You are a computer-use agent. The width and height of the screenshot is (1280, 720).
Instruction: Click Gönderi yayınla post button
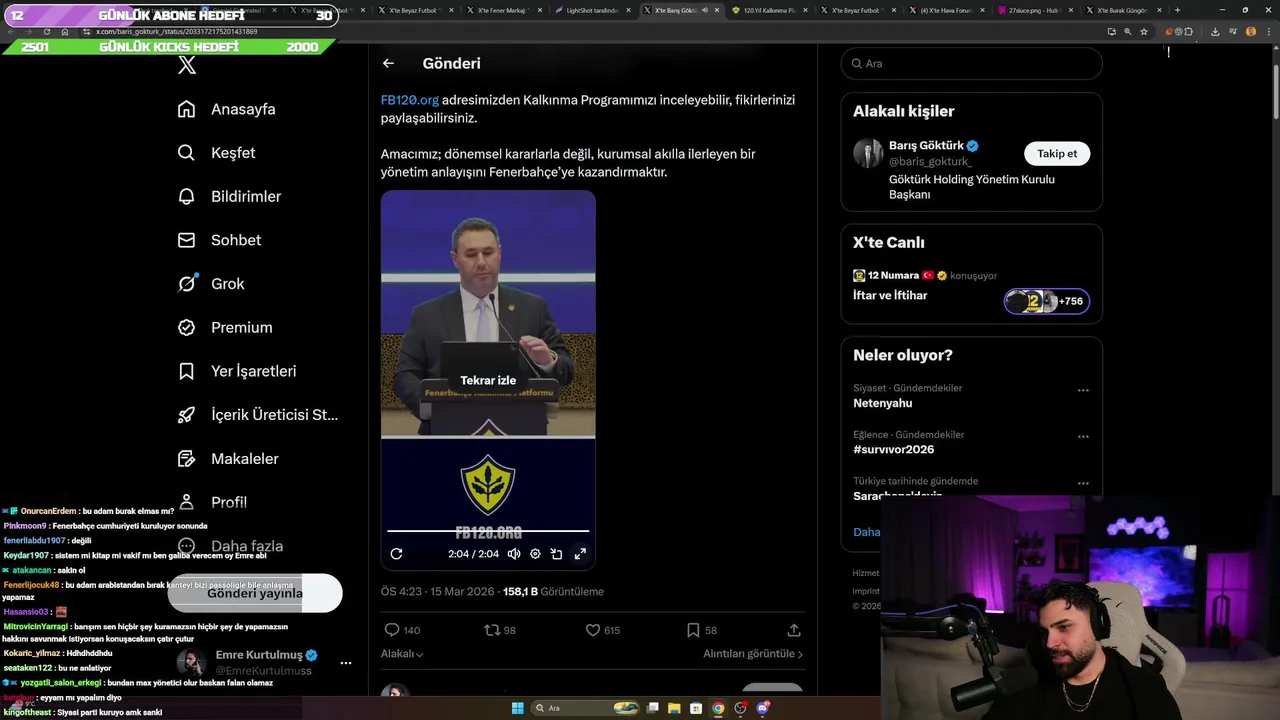(255, 593)
